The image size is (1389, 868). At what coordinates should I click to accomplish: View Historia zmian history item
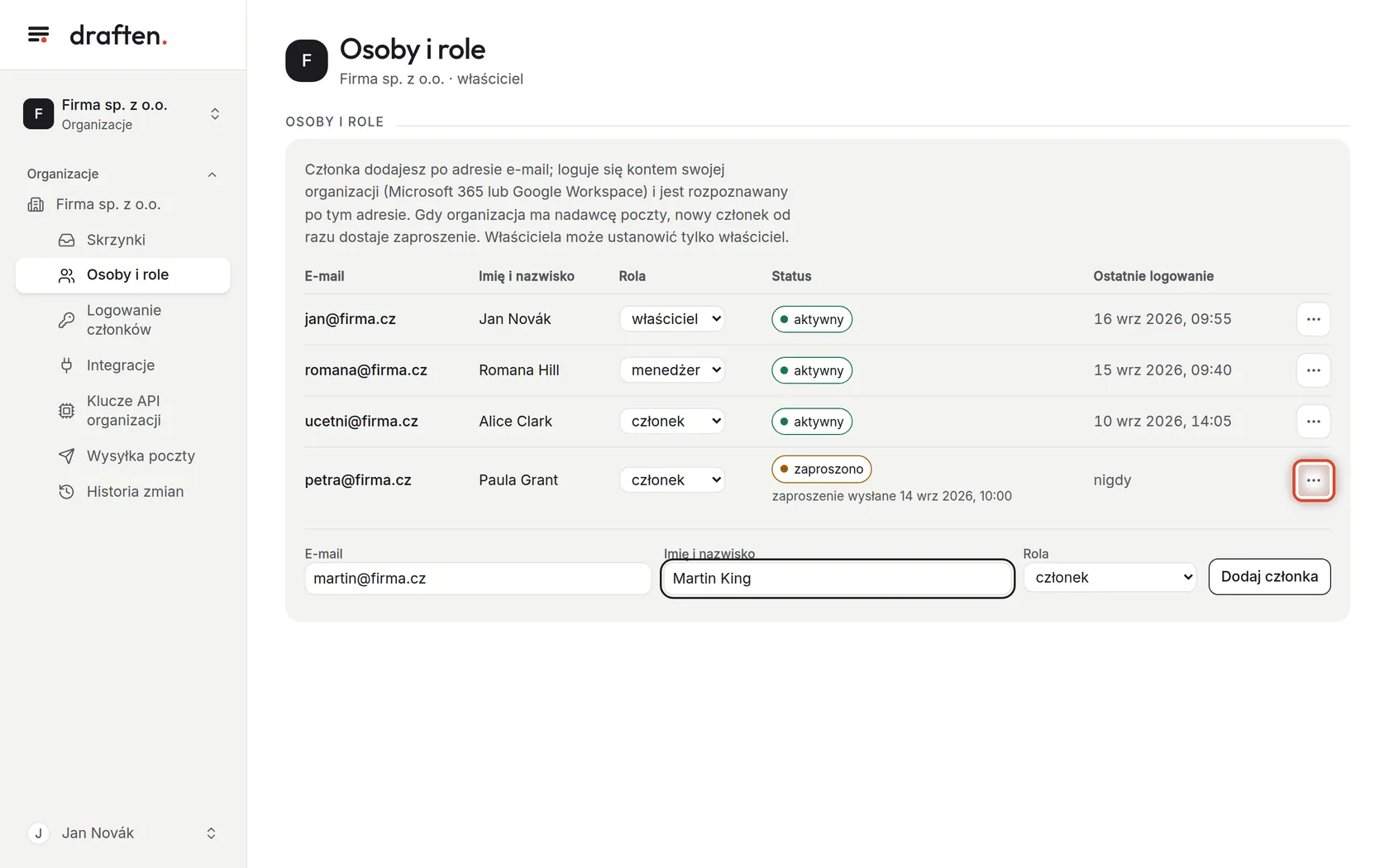[122, 492]
